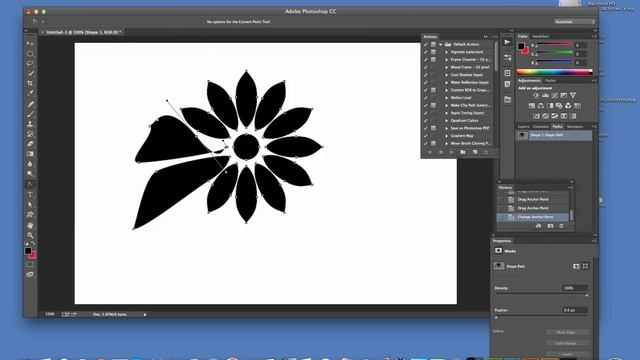Uncheck the Molten Lead action checkmark

coord(426,98)
